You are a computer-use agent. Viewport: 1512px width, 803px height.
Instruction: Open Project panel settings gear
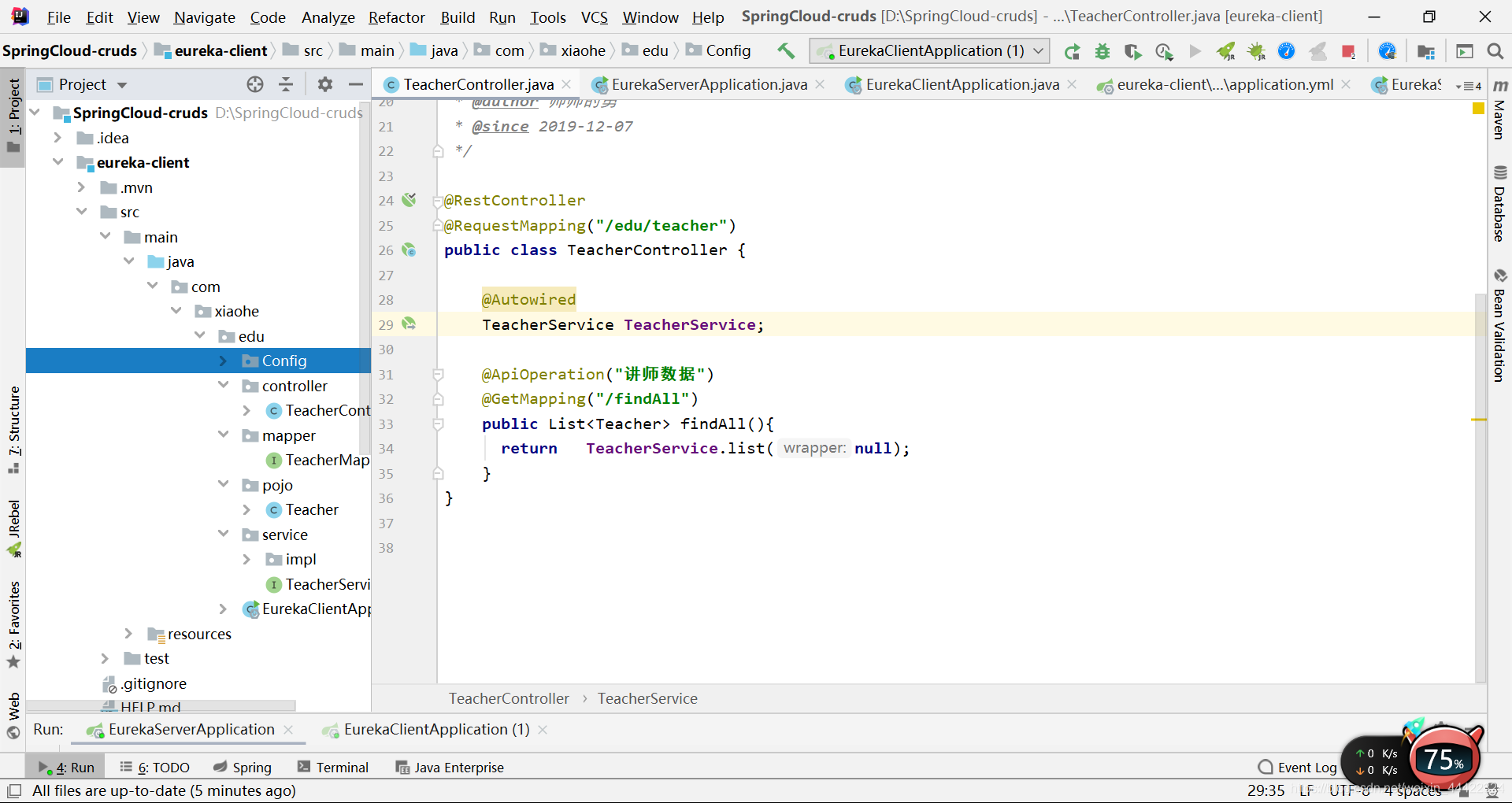pyautogui.click(x=325, y=84)
